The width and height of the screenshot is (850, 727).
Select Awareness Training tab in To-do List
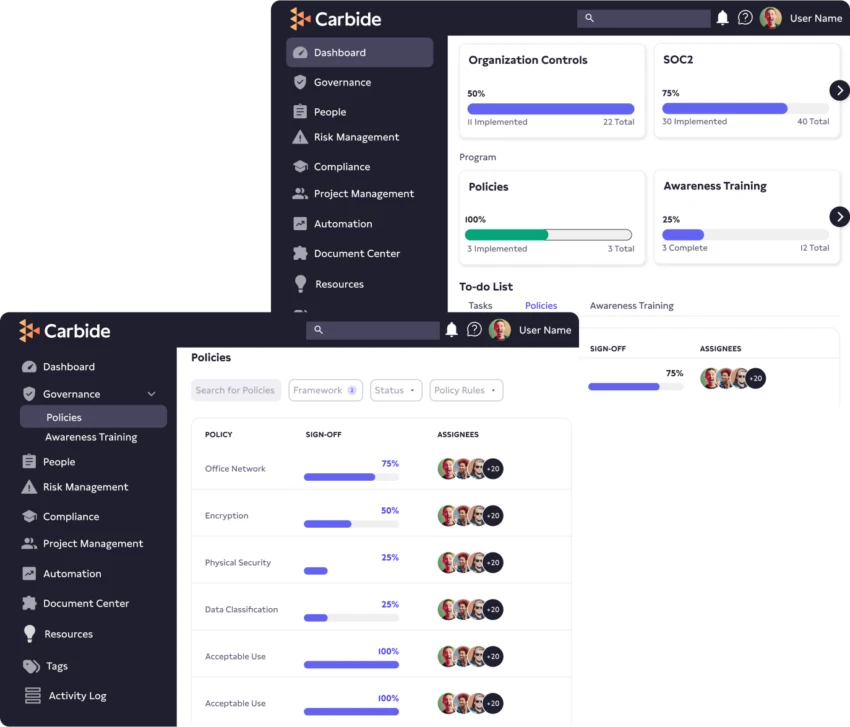(631, 306)
